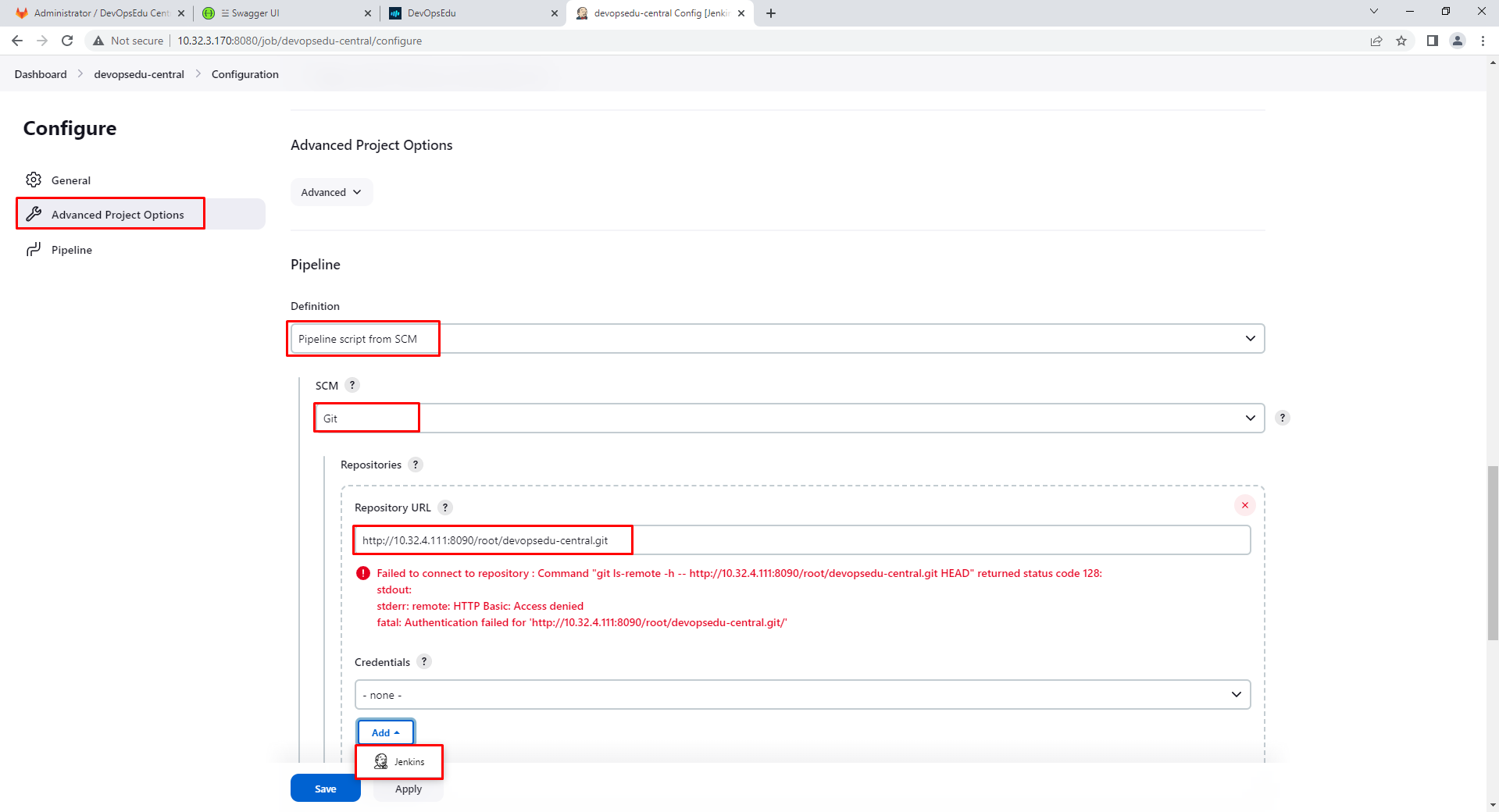Open the Chrome three-dot menu
Screen dimensions: 1499x812
point(1483,41)
